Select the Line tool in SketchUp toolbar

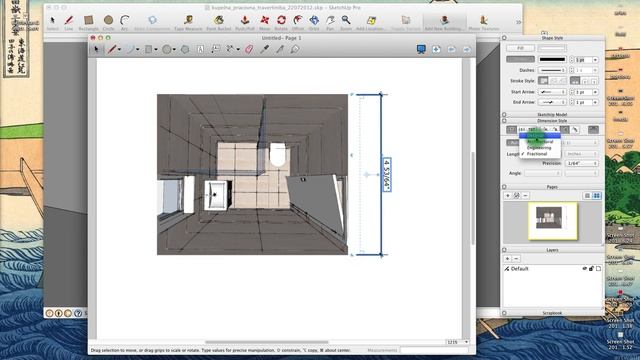69,22
